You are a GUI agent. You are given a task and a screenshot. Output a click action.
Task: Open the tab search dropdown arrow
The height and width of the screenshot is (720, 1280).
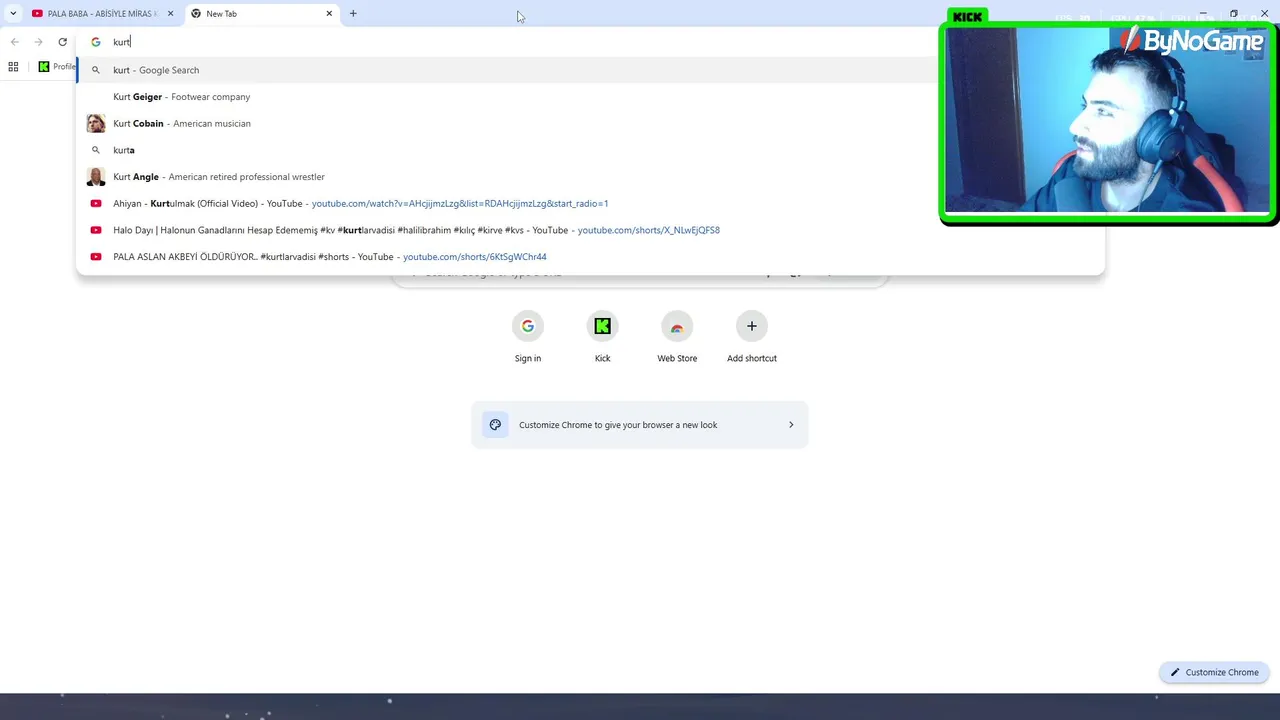click(13, 14)
